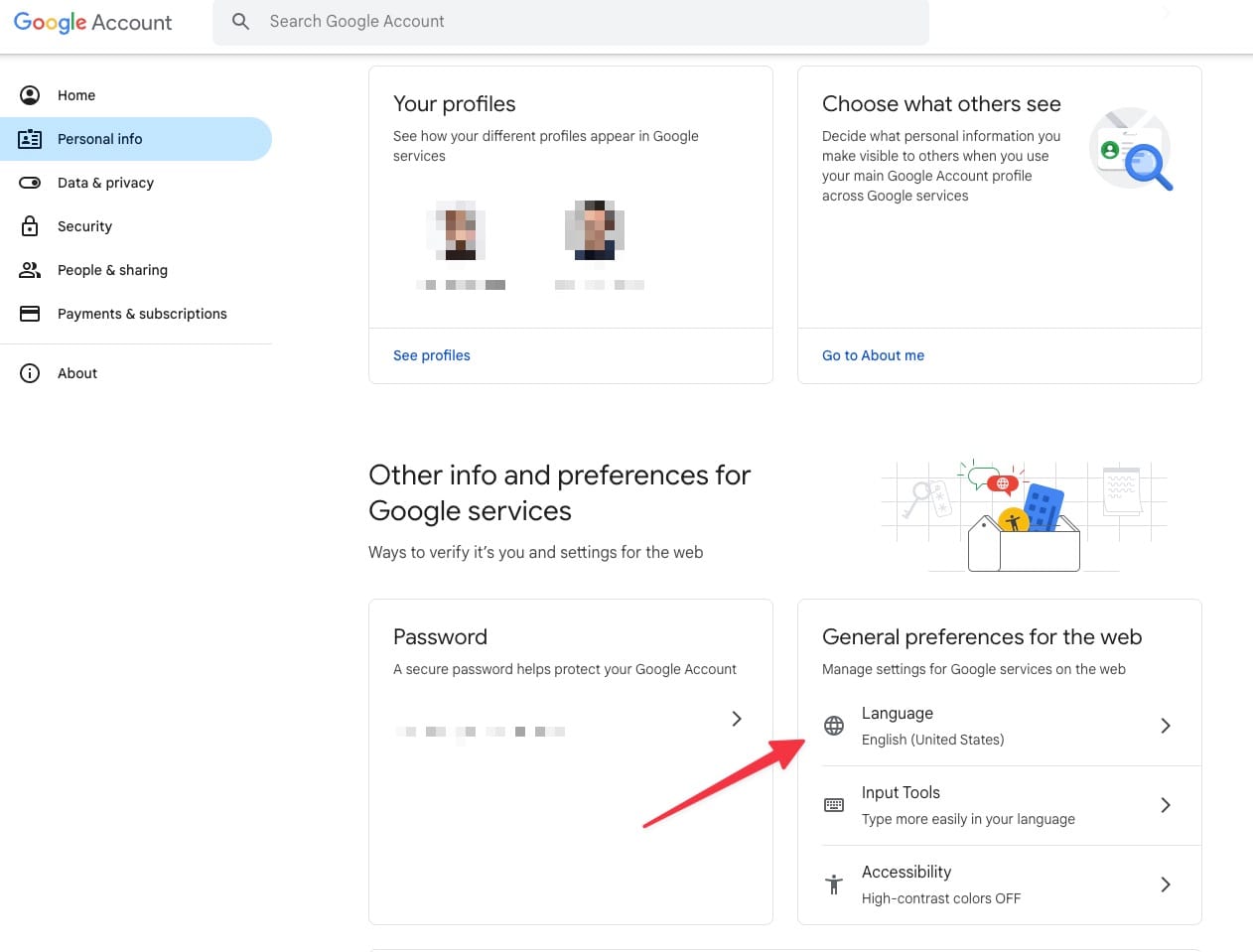1253x952 pixels.
Task: Open the Language setting row
Action: click(1000, 726)
